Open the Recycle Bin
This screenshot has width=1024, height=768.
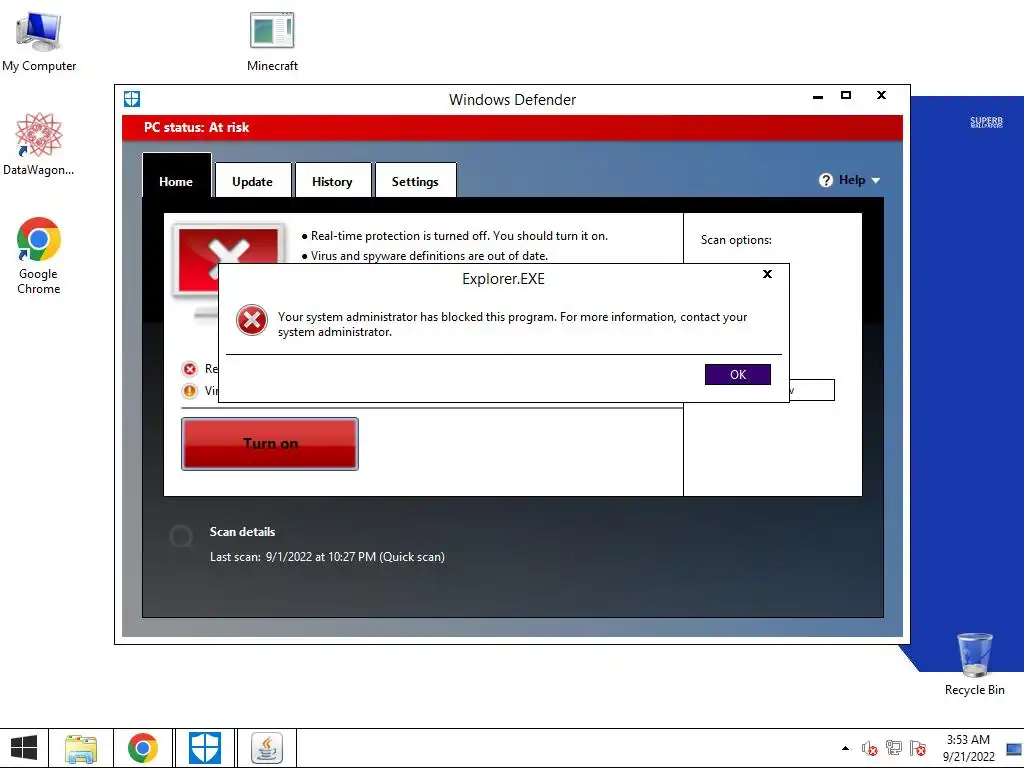(x=974, y=664)
